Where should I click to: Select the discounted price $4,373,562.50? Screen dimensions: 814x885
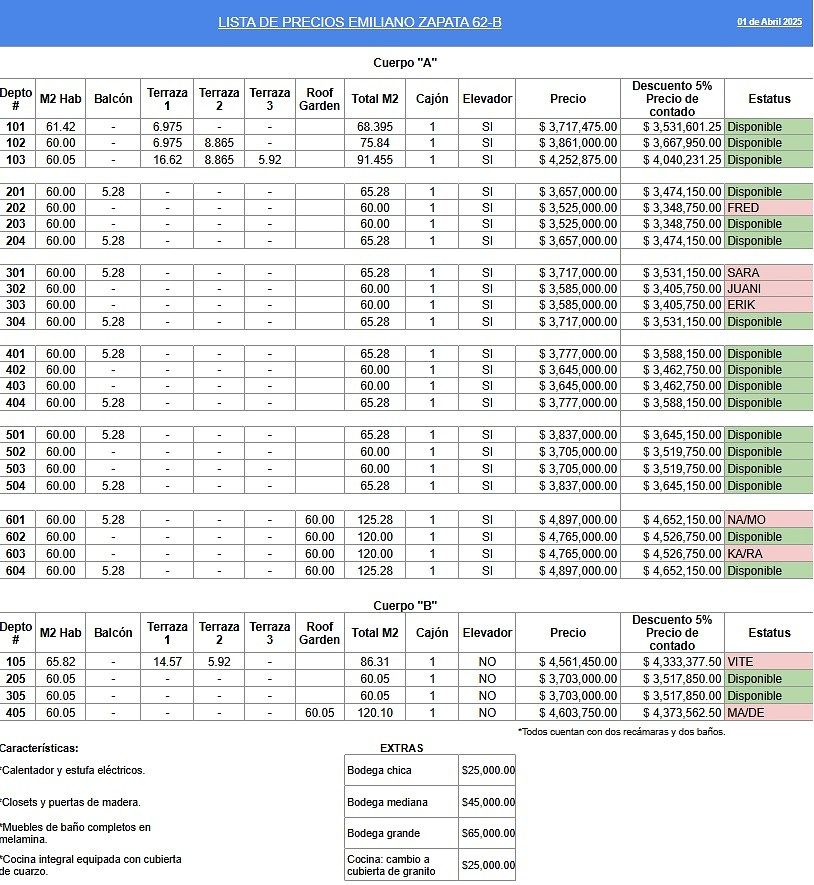(671, 713)
